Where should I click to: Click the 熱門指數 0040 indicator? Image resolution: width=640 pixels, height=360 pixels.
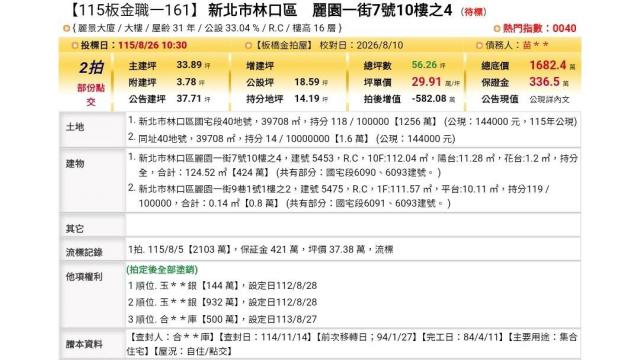click(x=540, y=29)
